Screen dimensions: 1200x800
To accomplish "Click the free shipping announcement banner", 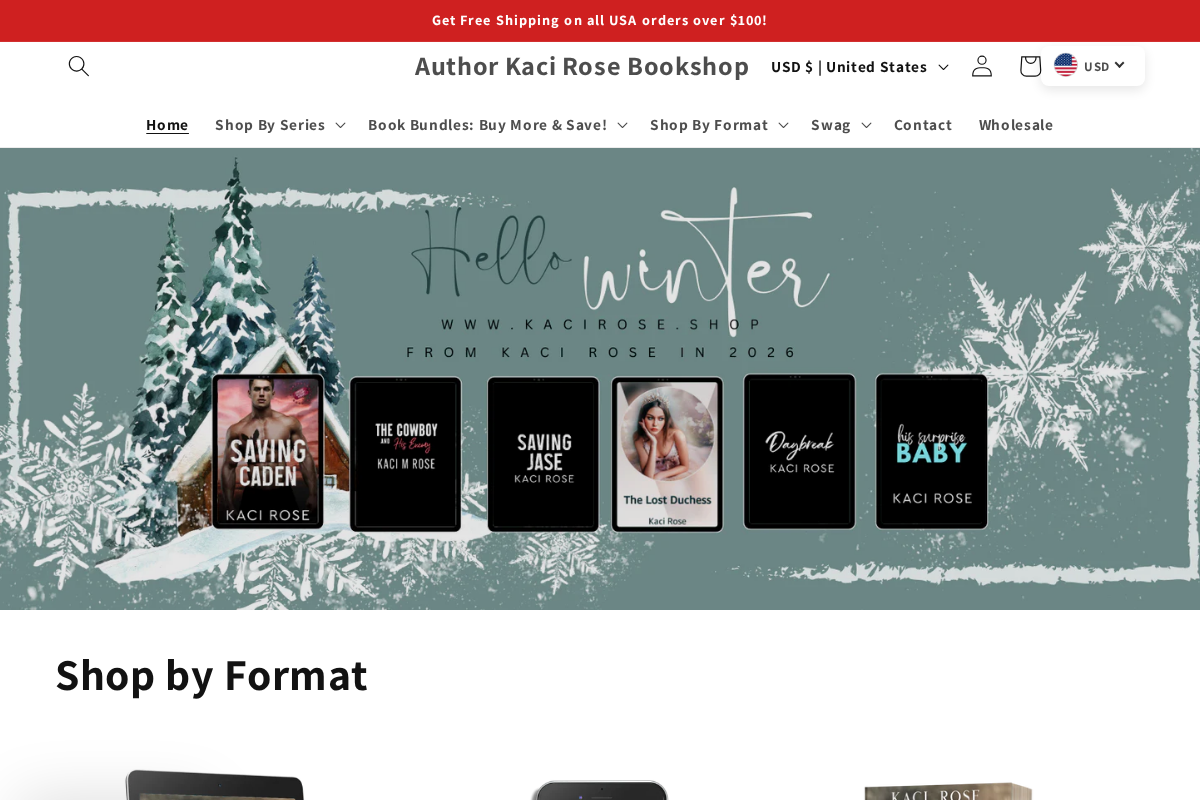I will [x=599, y=20].
